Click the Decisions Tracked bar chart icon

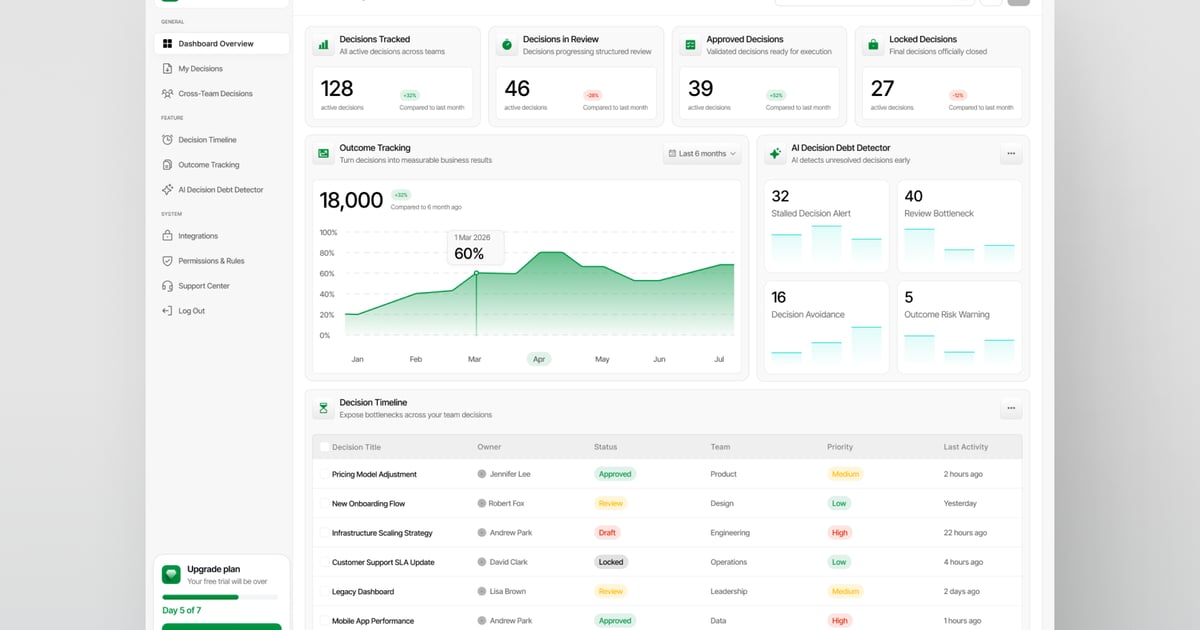[323, 45]
